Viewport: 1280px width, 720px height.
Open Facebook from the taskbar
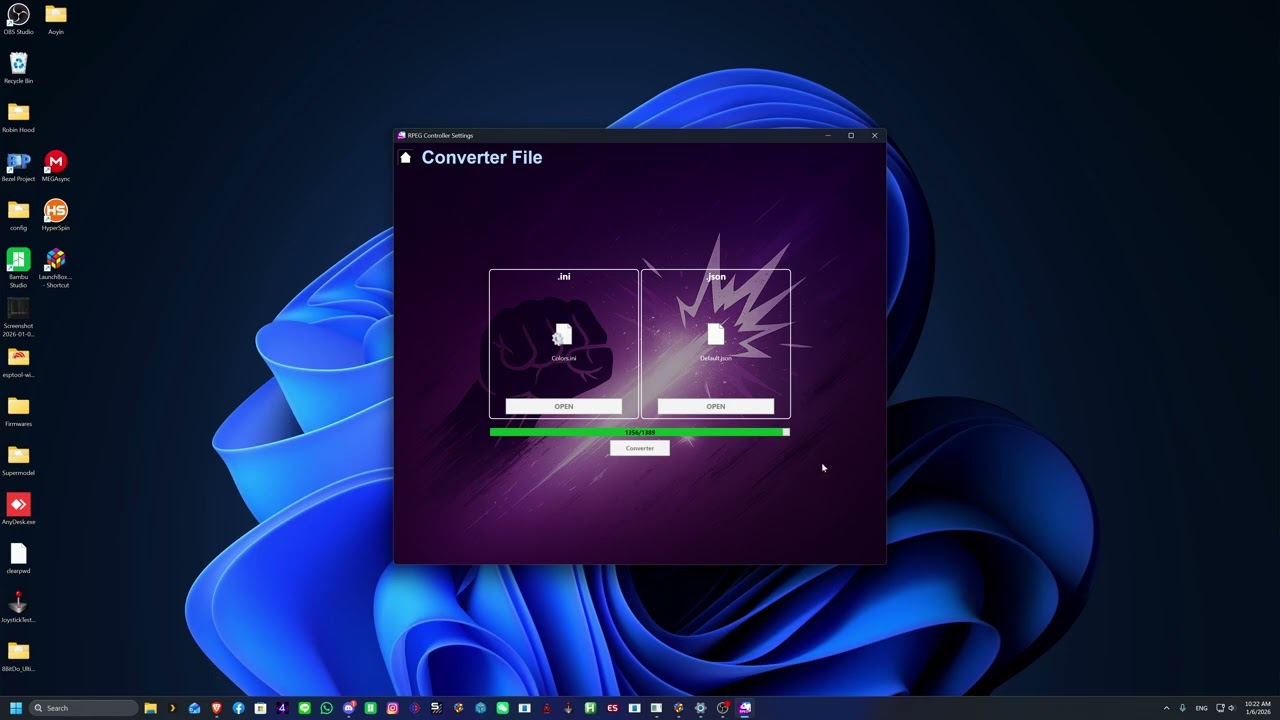pos(238,708)
